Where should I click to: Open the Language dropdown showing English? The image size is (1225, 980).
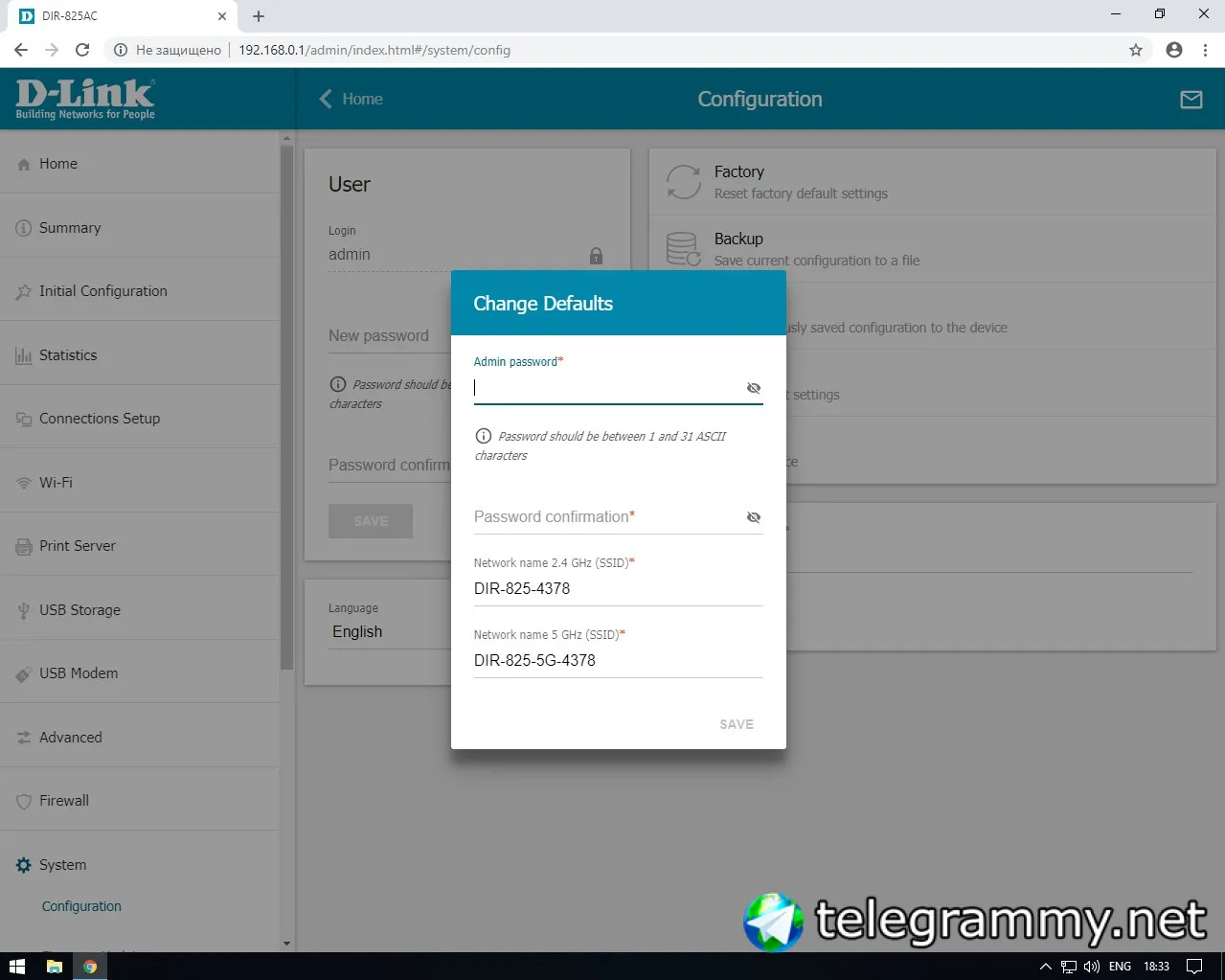pyautogui.click(x=389, y=632)
